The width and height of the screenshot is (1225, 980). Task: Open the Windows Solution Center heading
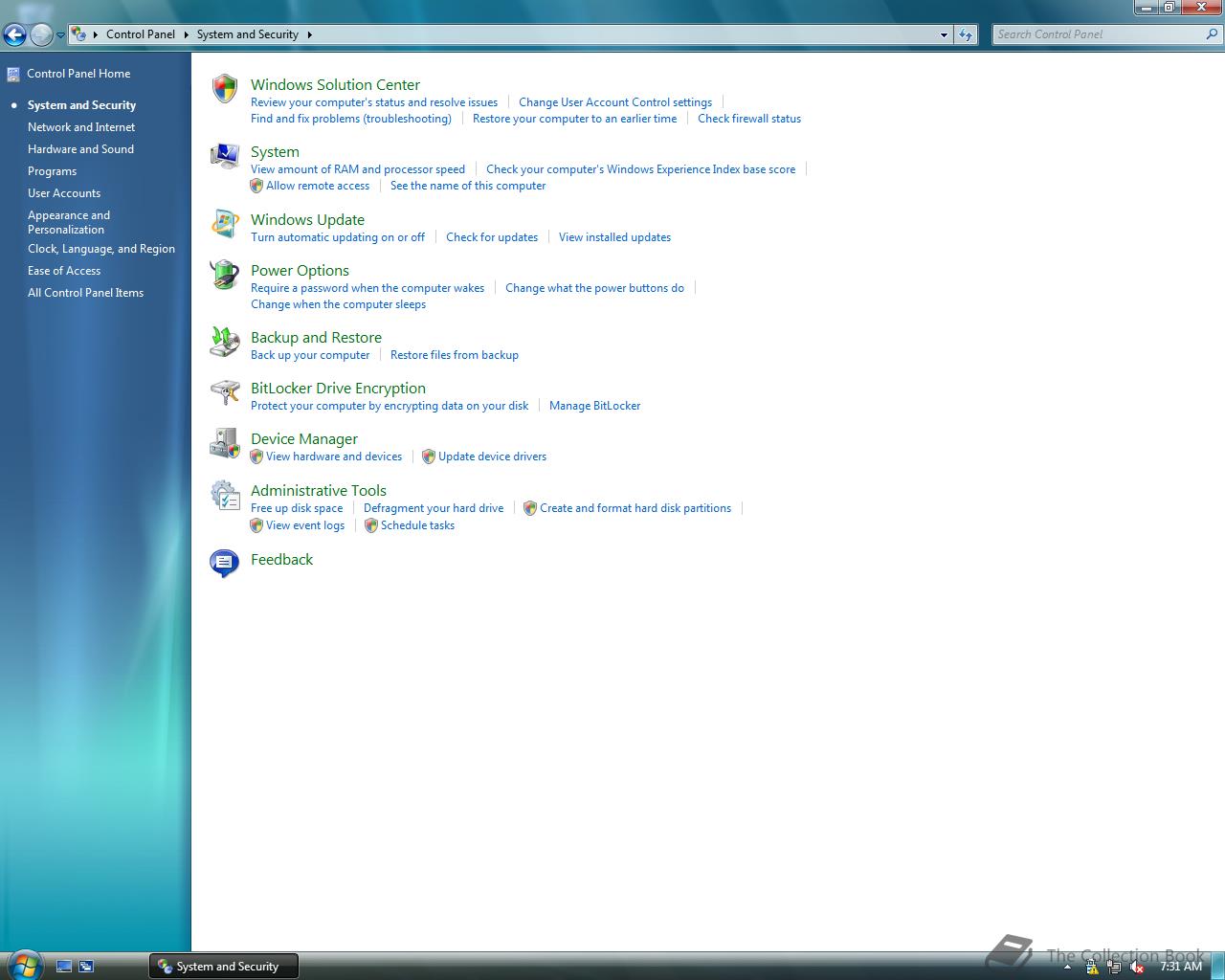click(335, 85)
